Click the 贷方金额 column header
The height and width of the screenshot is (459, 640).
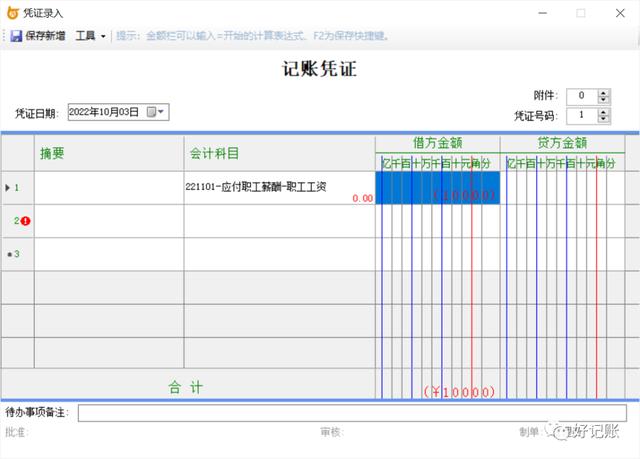pos(562,143)
